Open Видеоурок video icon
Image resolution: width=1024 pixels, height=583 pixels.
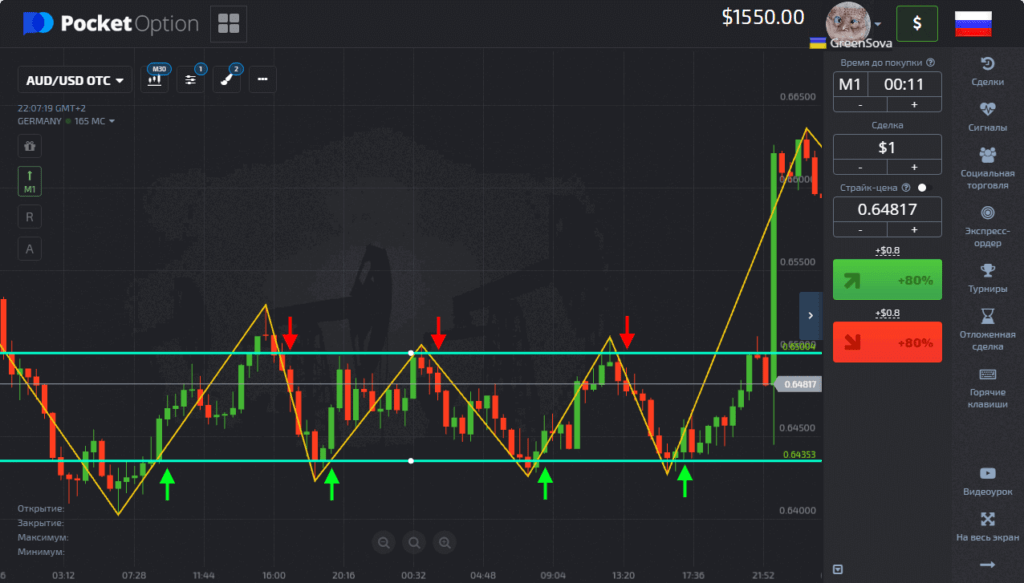click(988, 480)
